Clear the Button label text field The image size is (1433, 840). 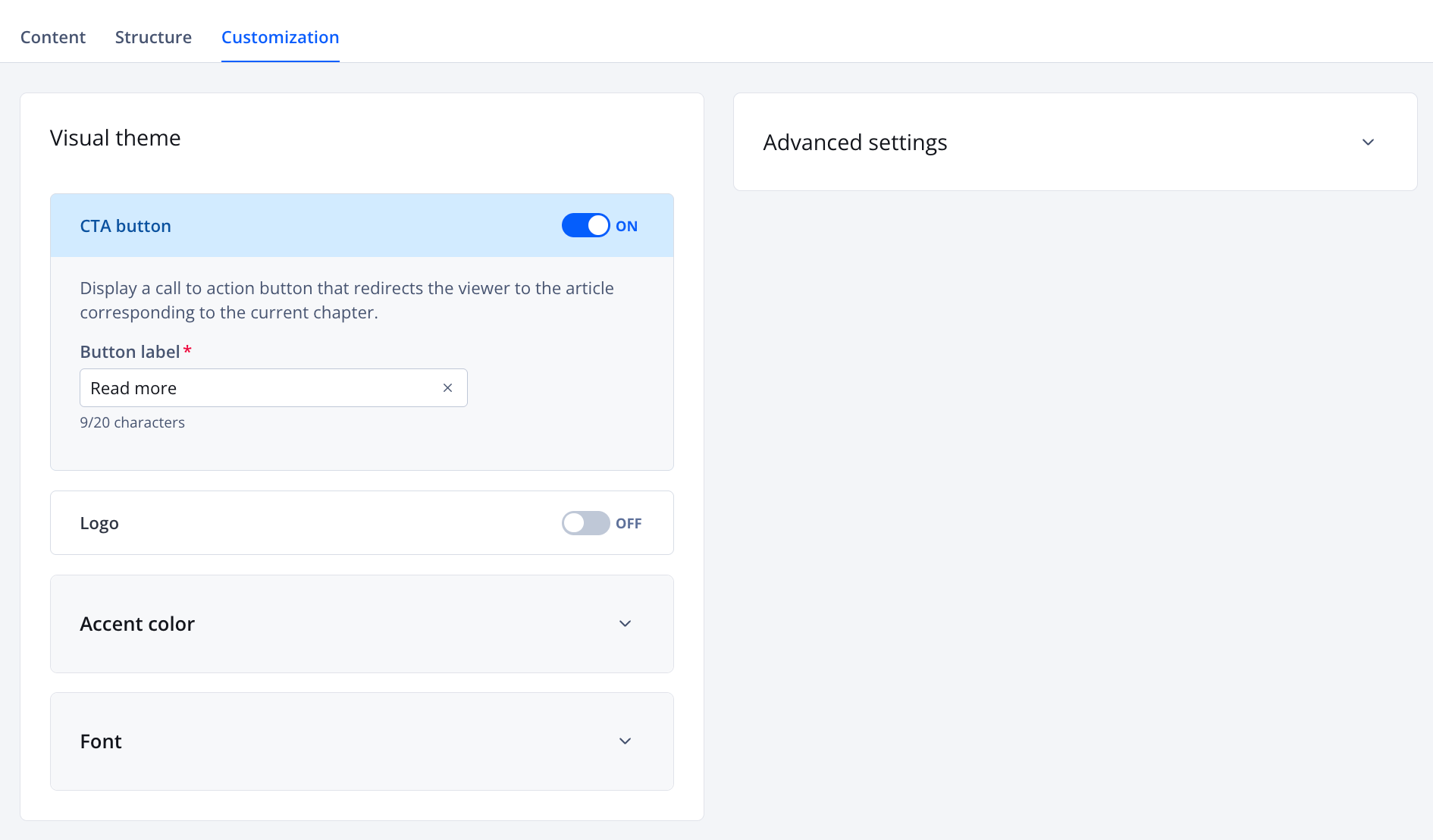click(447, 388)
